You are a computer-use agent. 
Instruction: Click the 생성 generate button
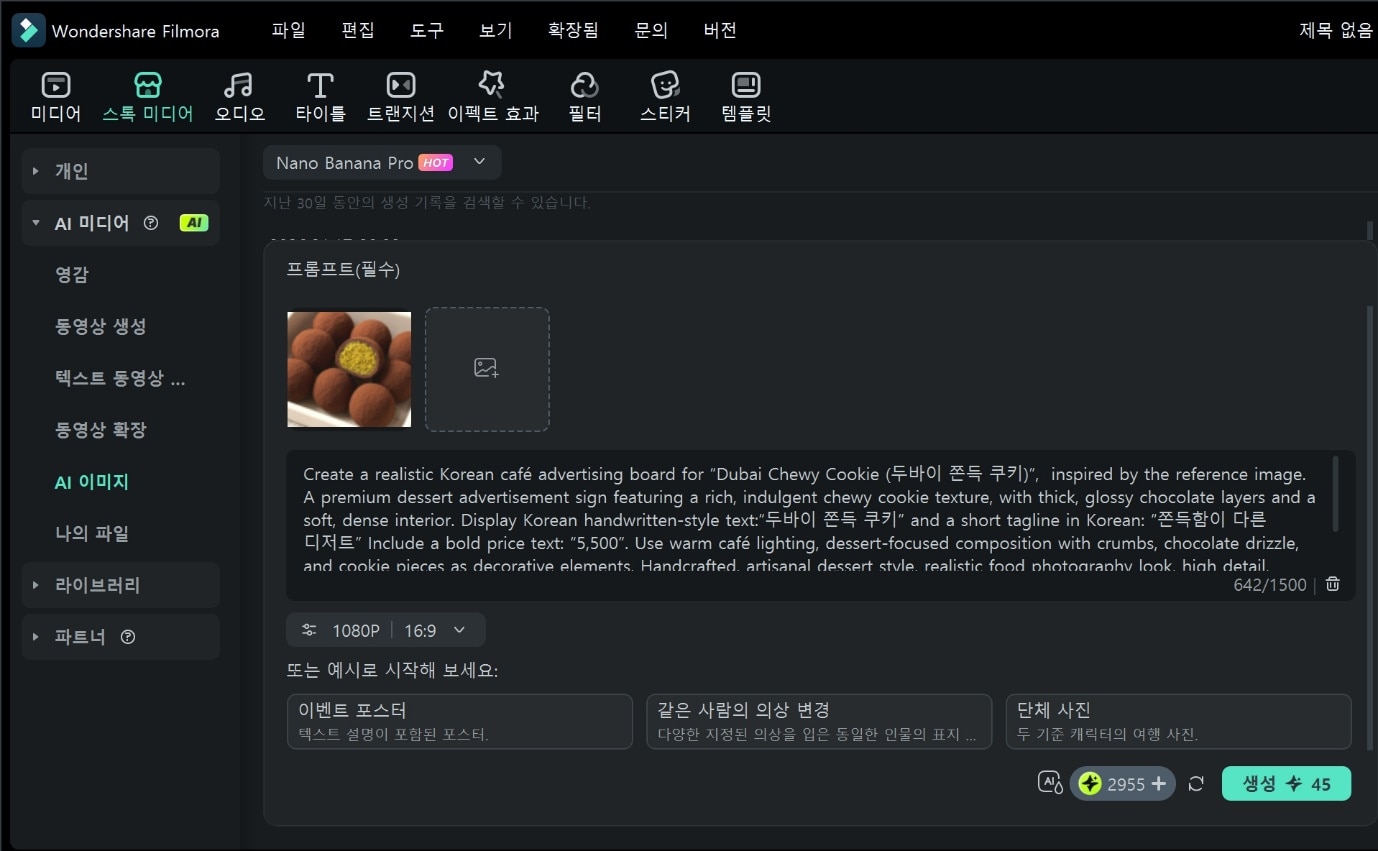(x=1286, y=784)
